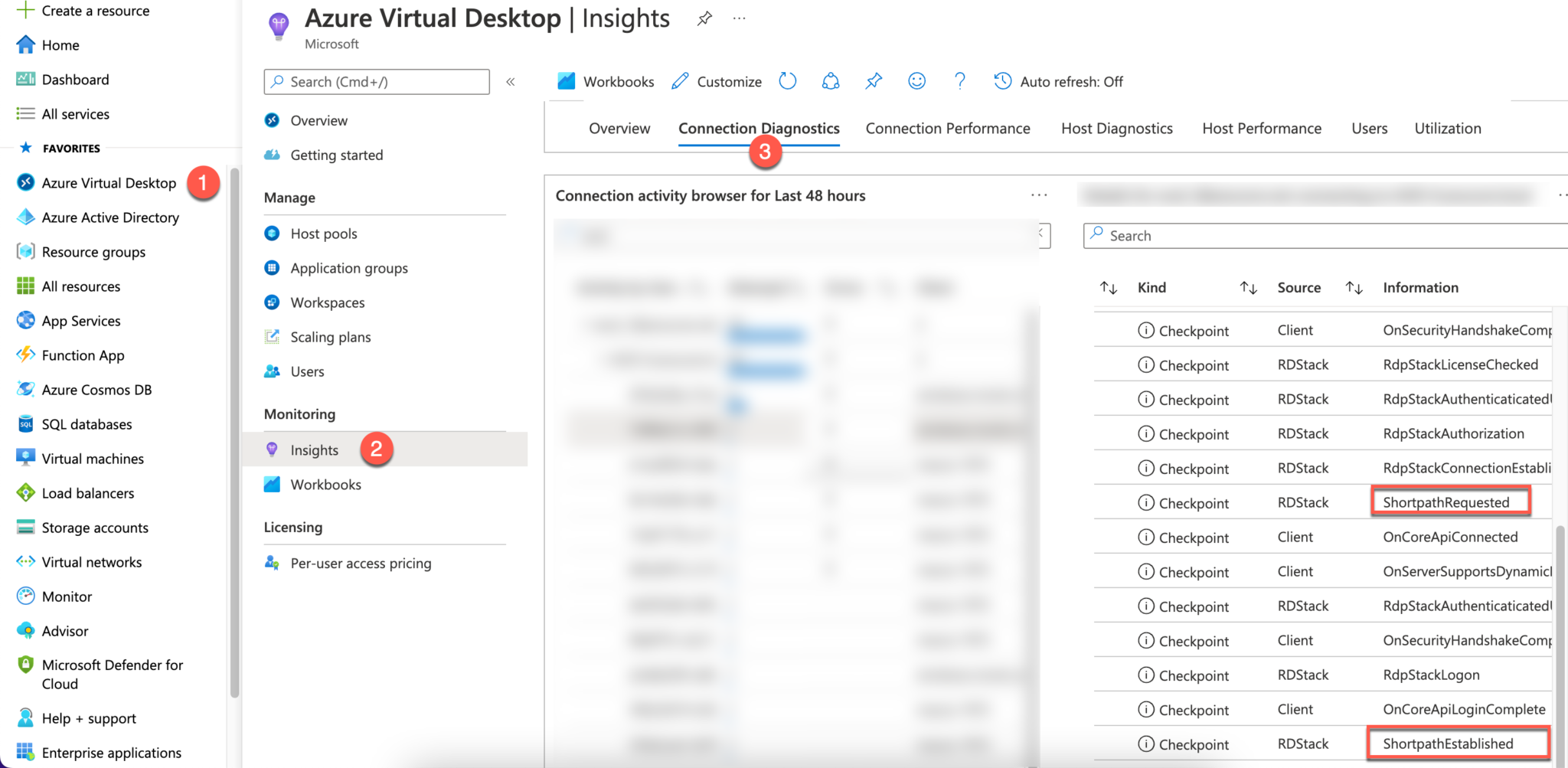Click the share icon next to refresh
This screenshot has width=1568, height=768.
(x=831, y=81)
